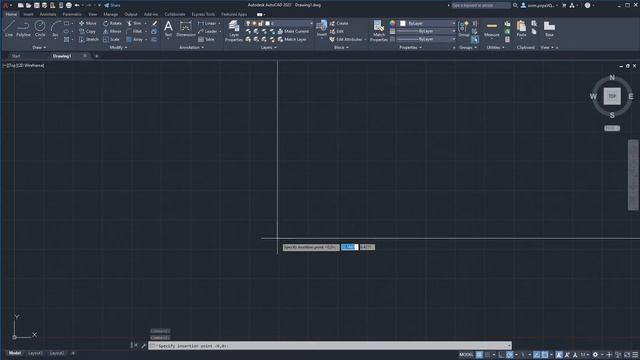Open the object color ByLayer dropdown

[x=427, y=23]
